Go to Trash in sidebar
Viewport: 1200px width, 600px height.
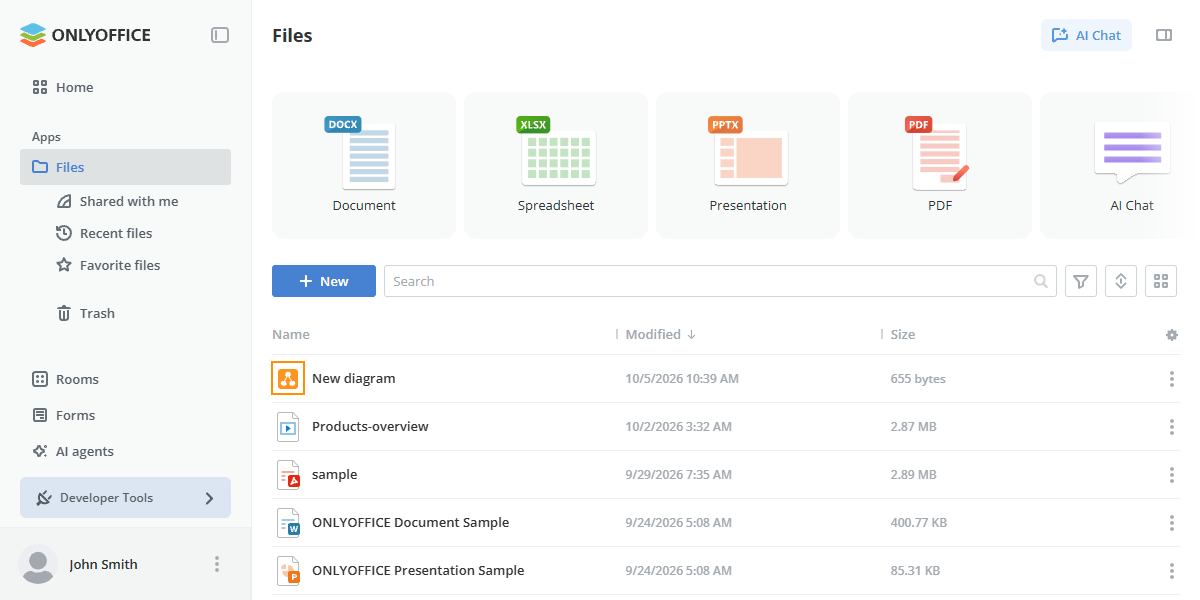click(97, 313)
